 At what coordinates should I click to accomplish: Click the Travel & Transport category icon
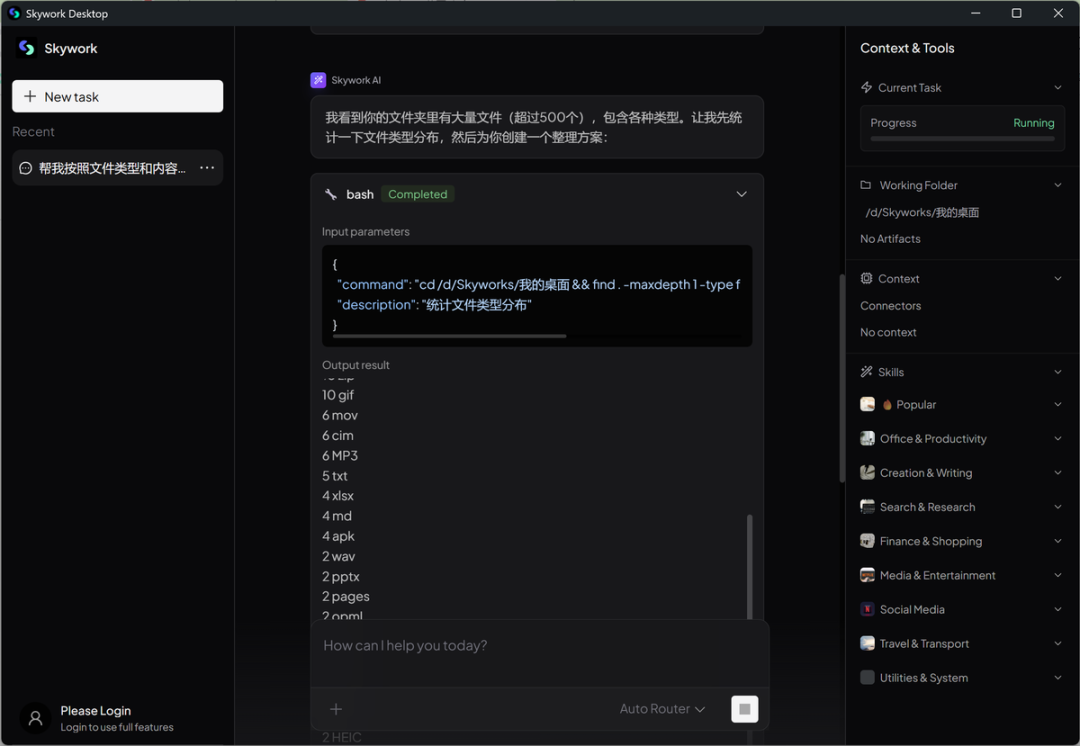tap(868, 643)
